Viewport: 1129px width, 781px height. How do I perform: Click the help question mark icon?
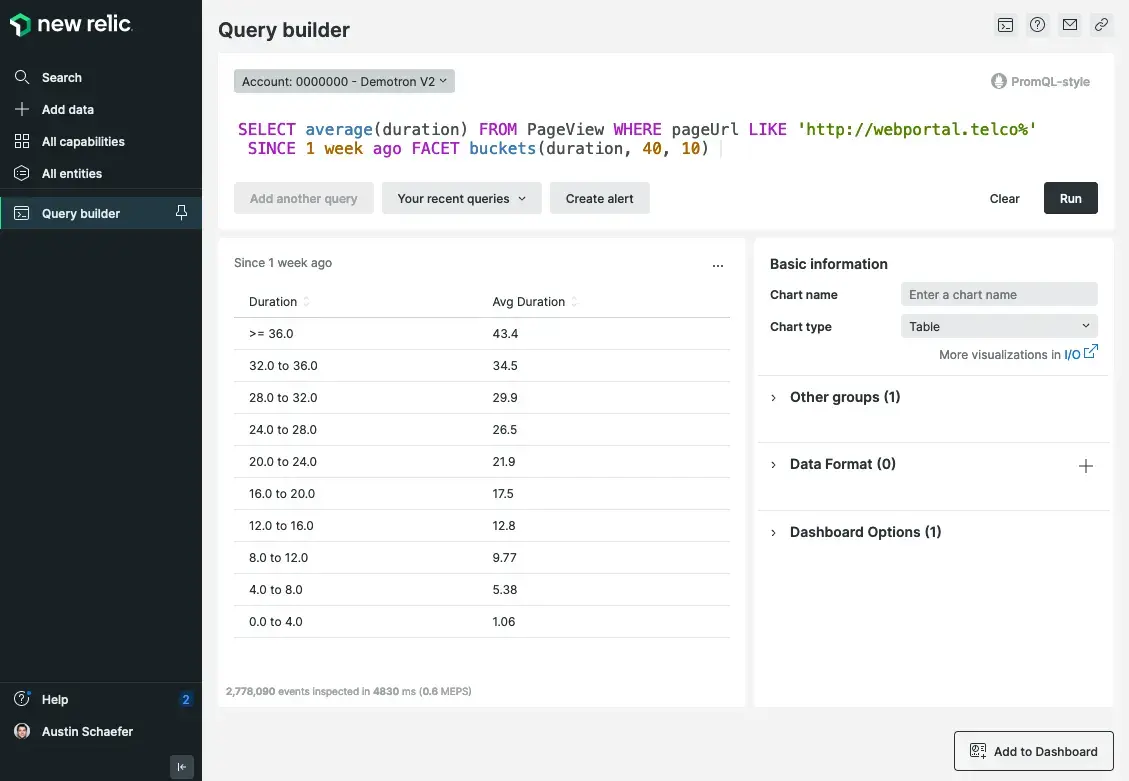click(1038, 26)
